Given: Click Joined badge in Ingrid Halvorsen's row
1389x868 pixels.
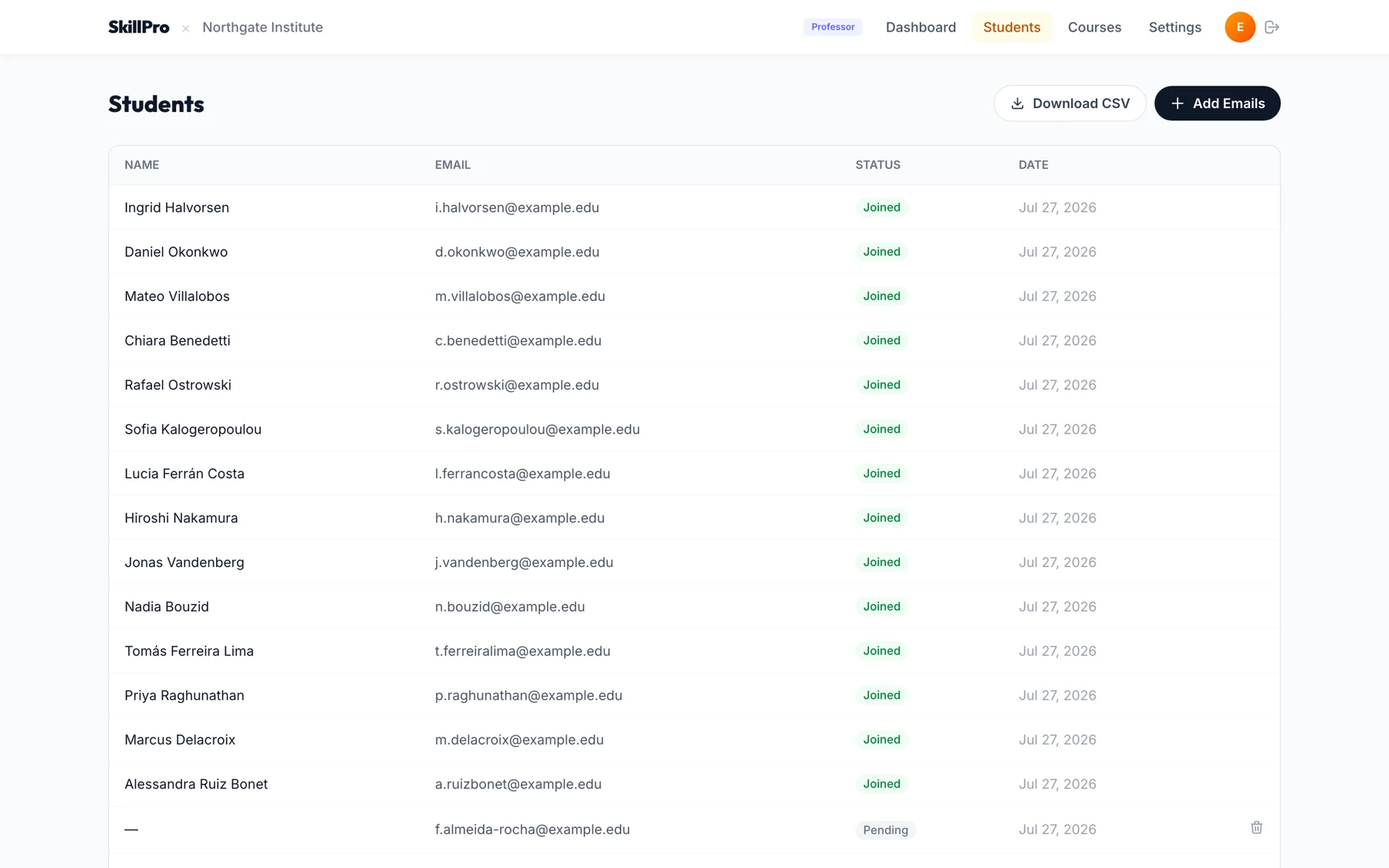Looking at the screenshot, I should coord(881,208).
